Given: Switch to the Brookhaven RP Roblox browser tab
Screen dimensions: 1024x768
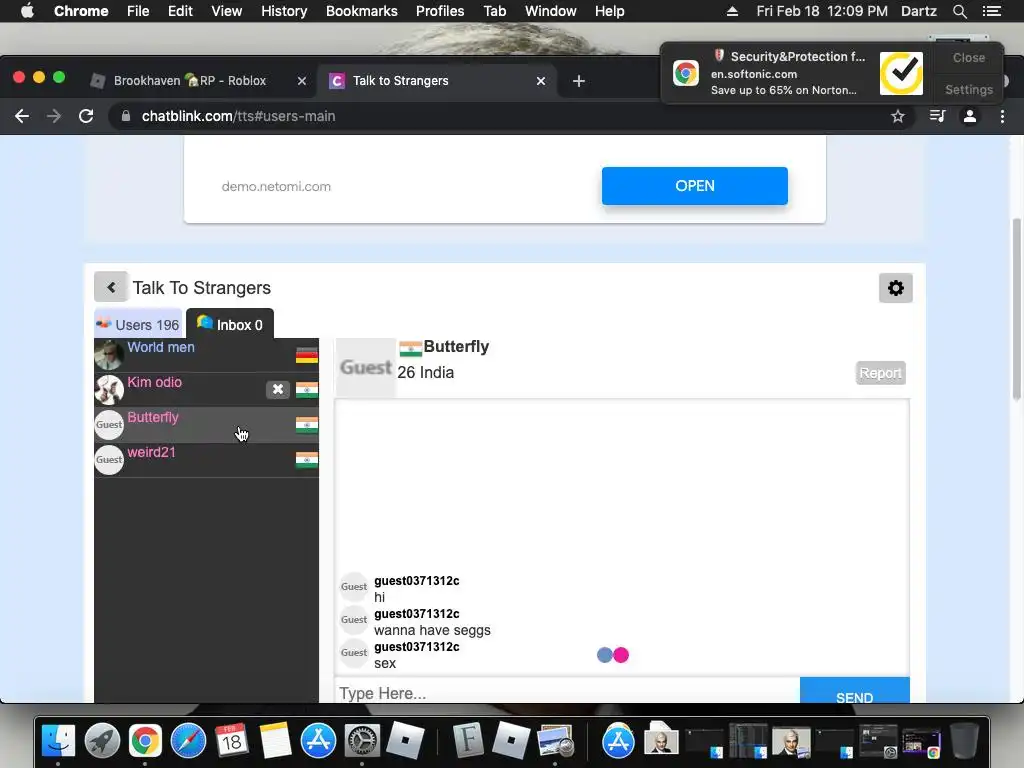Looking at the screenshot, I should coord(189,81).
